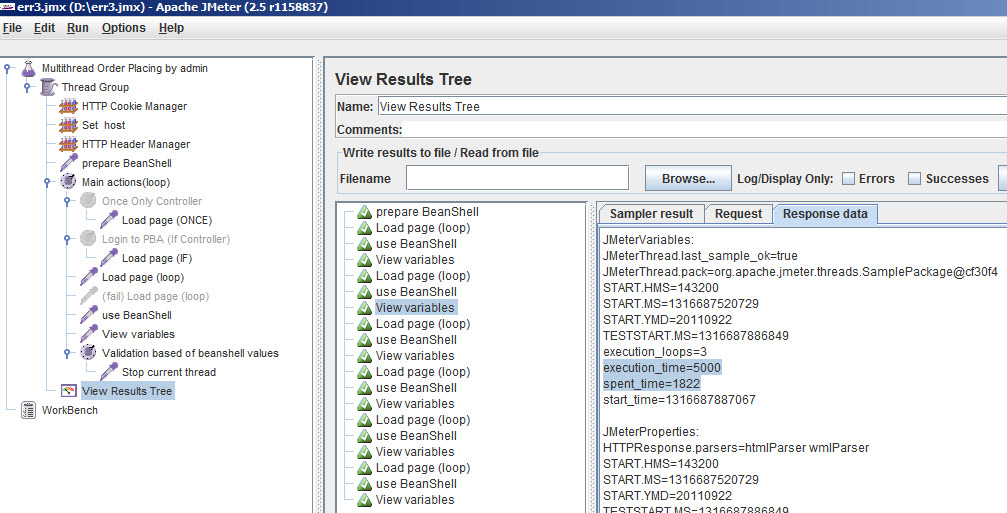
Task: Collapse the Validation based of beanshell values node
Action: [68, 353]
